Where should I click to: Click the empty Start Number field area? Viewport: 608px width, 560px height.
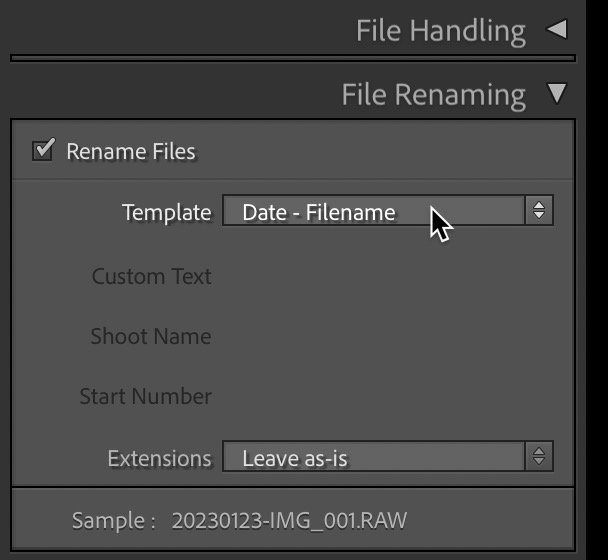click(388, 396)
